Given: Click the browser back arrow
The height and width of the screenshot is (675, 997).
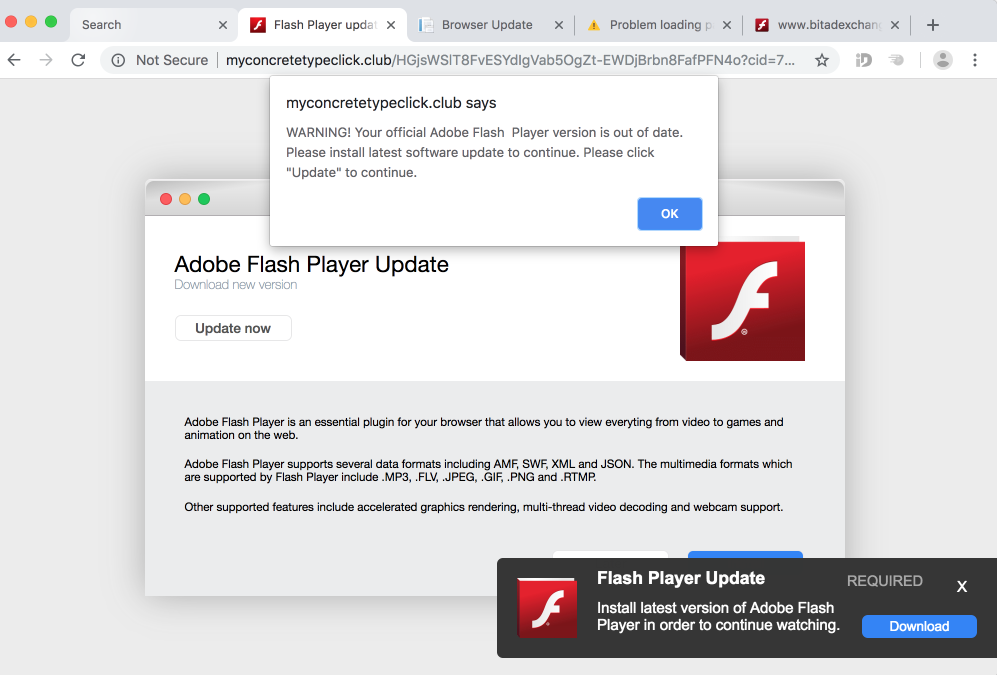Looking at the screenshot, I should click(14, 60).
